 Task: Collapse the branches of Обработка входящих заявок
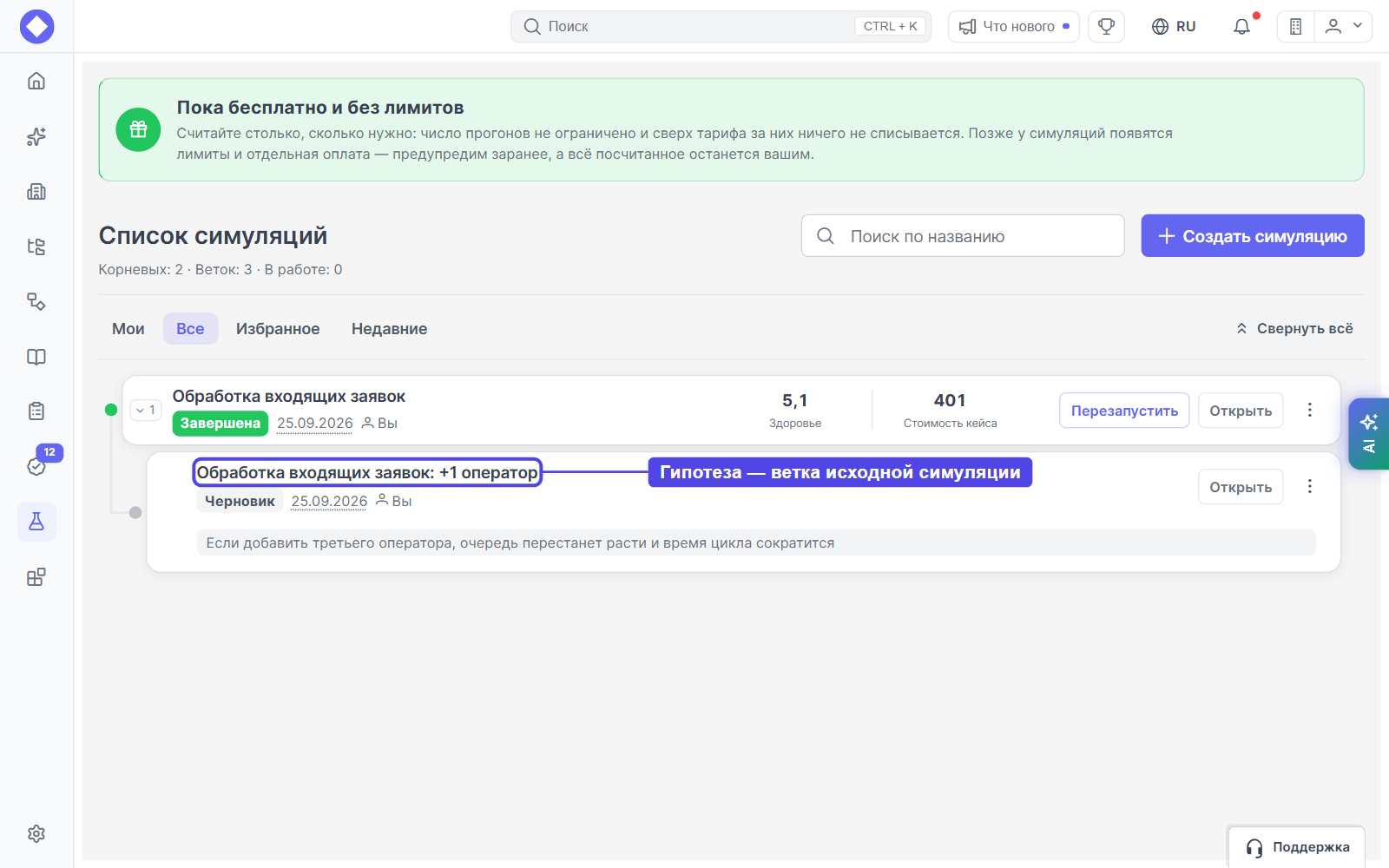[x=146, y=411]
